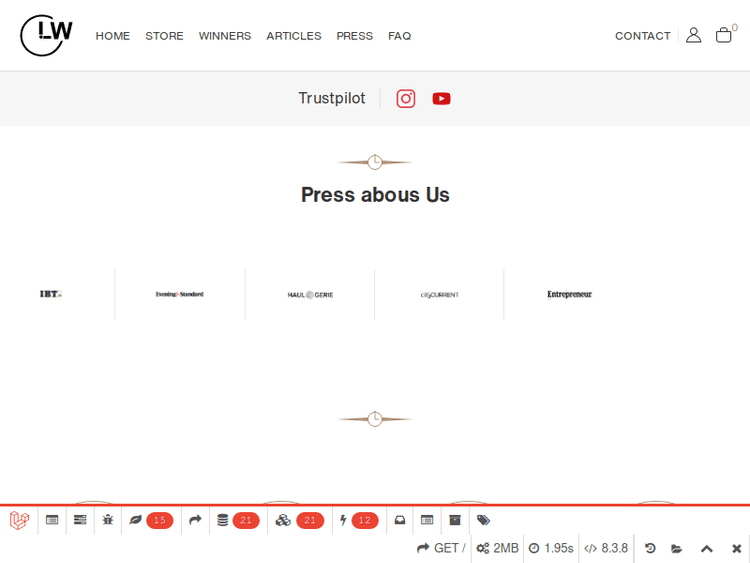Open the debugbar Route arrow tab

tap(195, 520)
